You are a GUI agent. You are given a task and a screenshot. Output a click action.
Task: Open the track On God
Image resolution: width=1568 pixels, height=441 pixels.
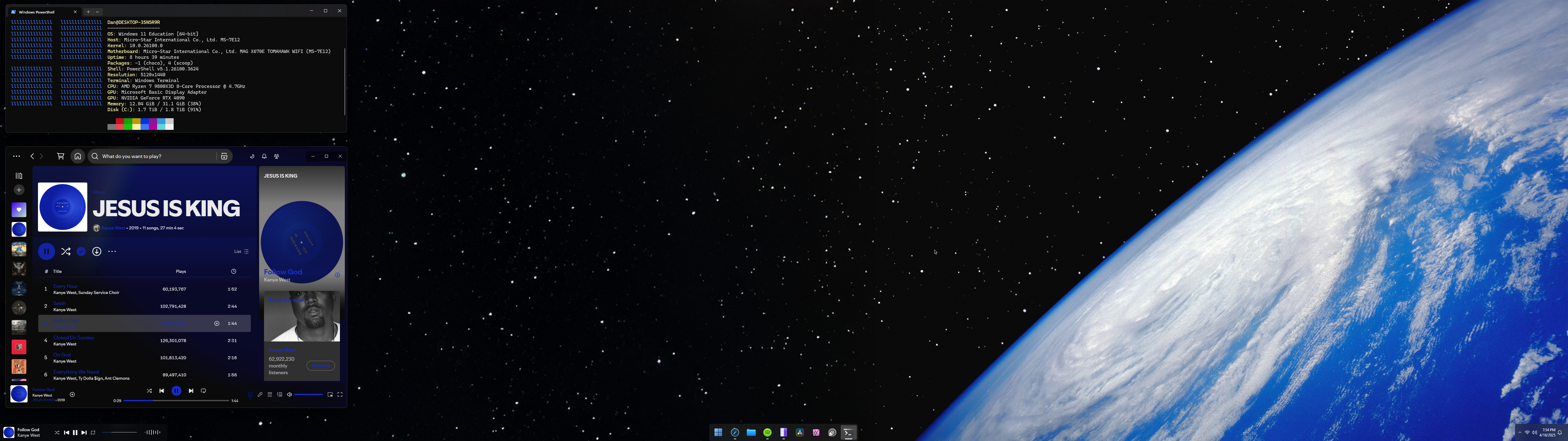(62, 355)
